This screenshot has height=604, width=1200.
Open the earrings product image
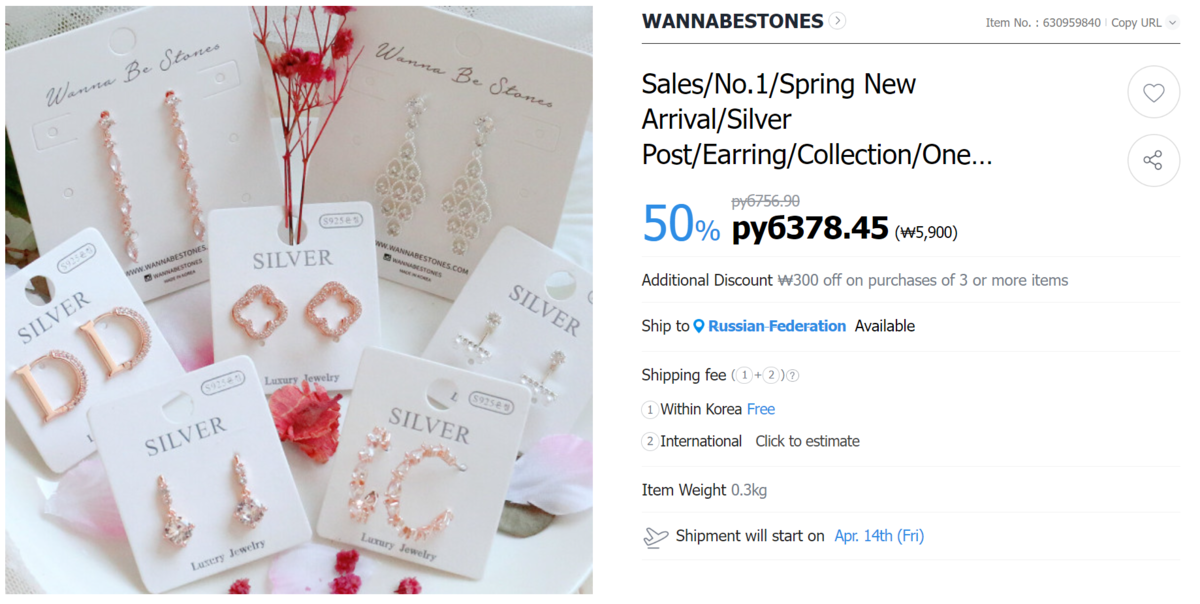pos(299,300)
